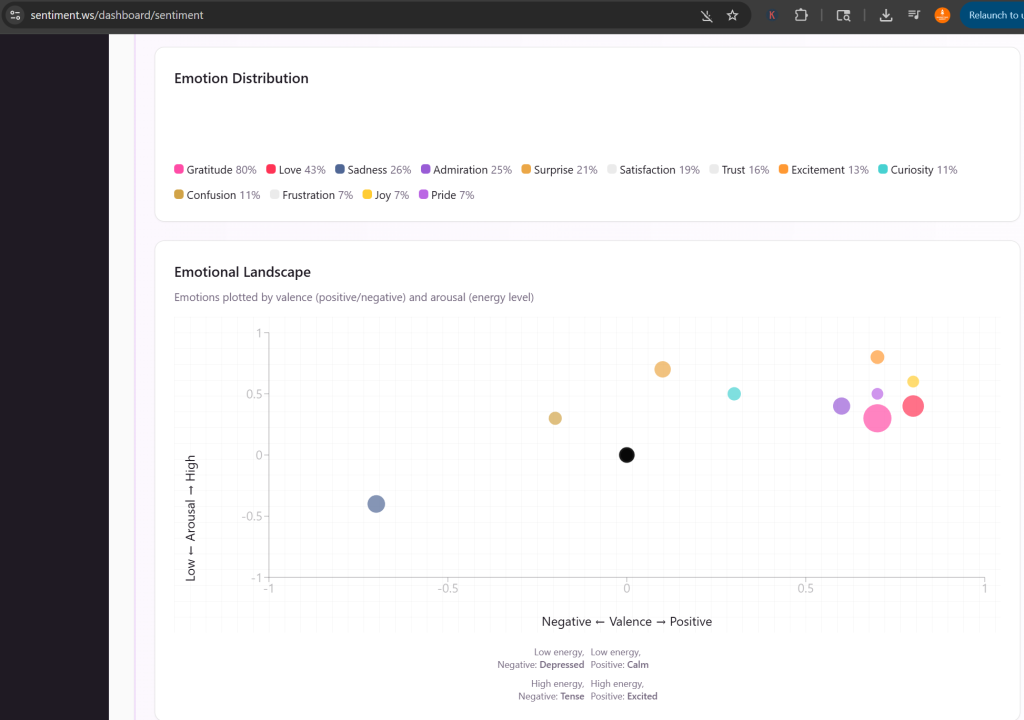The width and height of the screenshot is (1024, 720).
Task: Select the Frustration 7% legend entry
Action: tap(311, 195)
